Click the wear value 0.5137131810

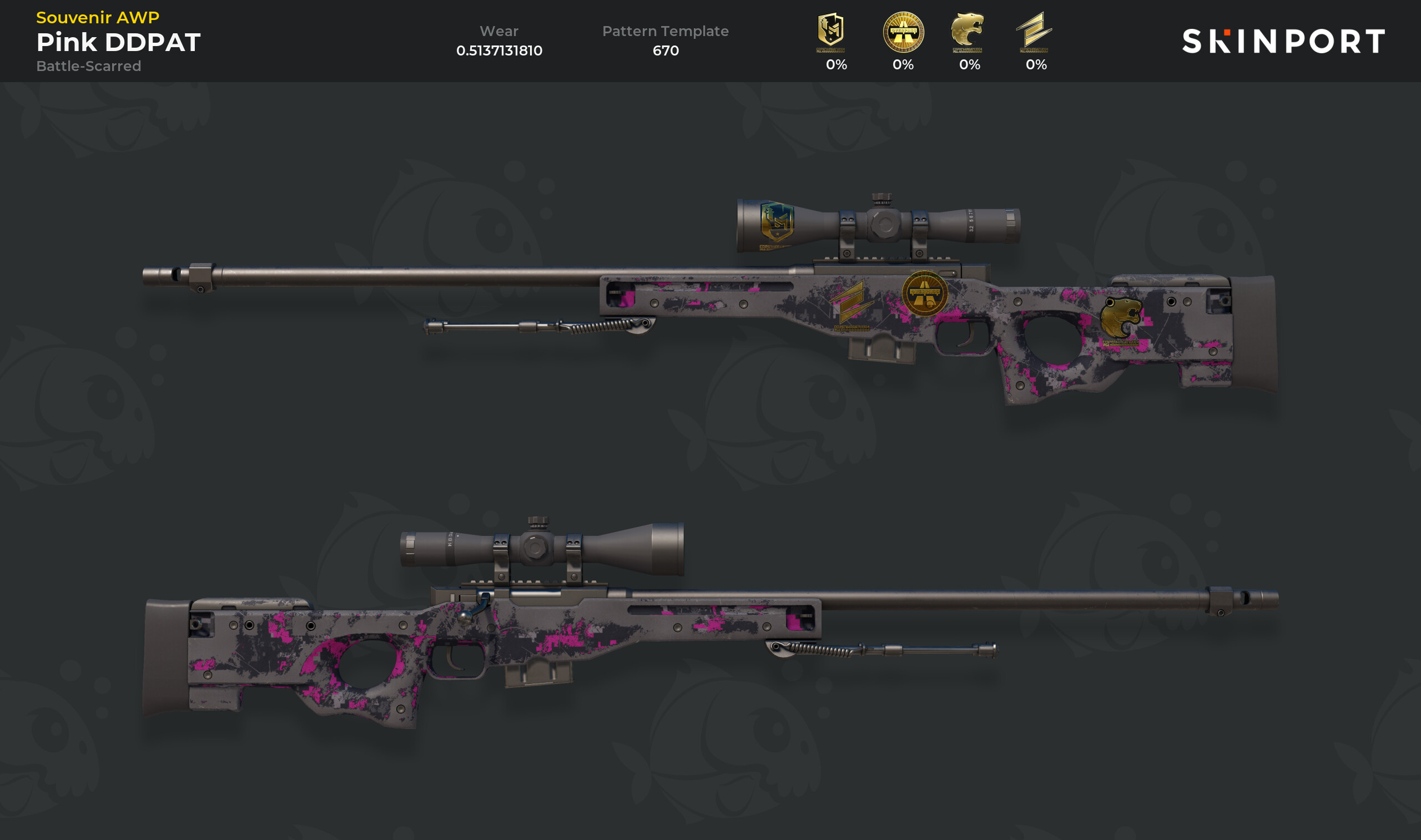(x=499, y=50)
